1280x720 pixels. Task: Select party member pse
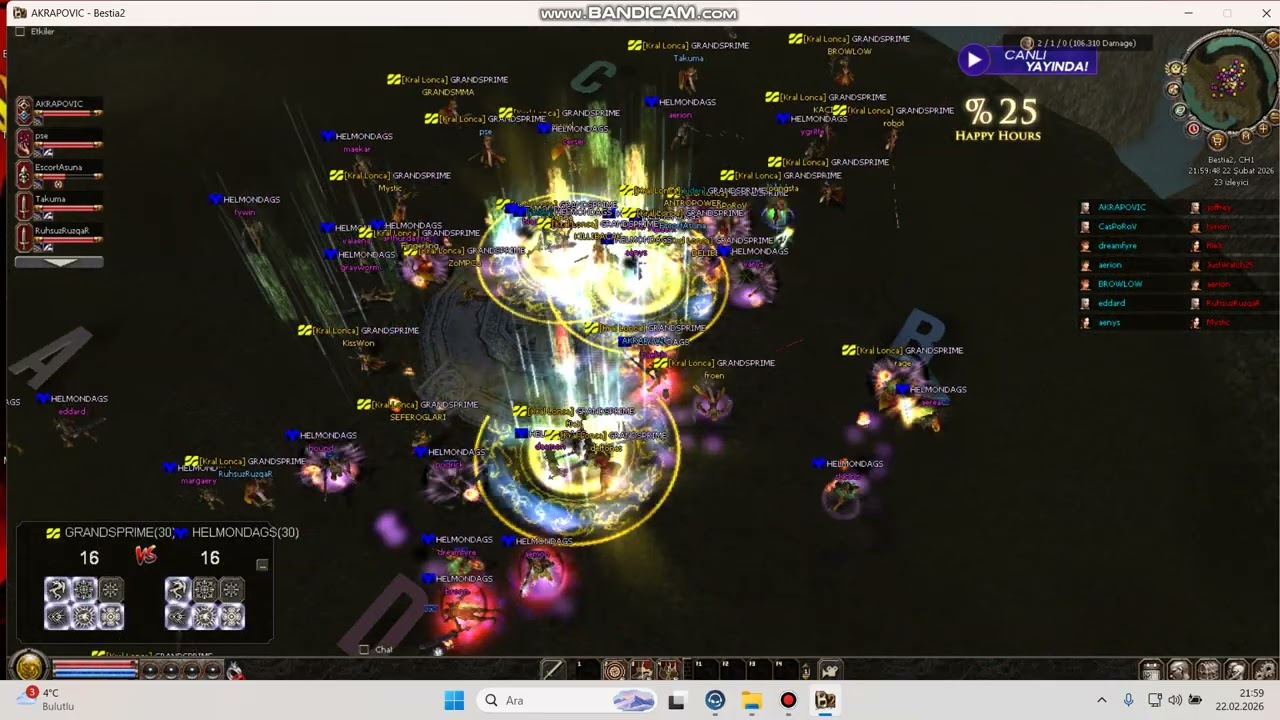pos(24,143)
